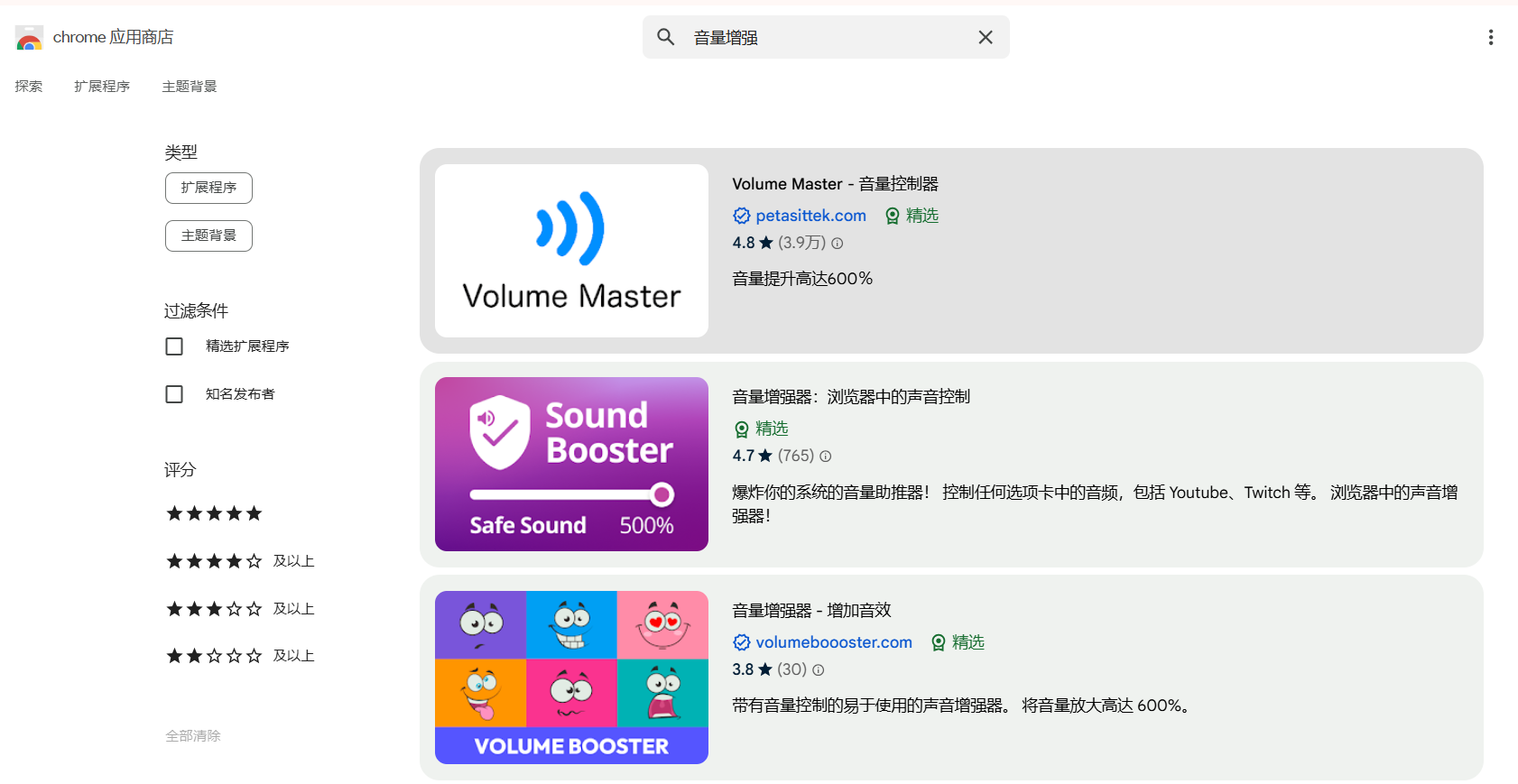Select the 扩展程序 type filter chip
Image resolution: width=1518 pixels, height=784 pixels.
coord(208,188)
